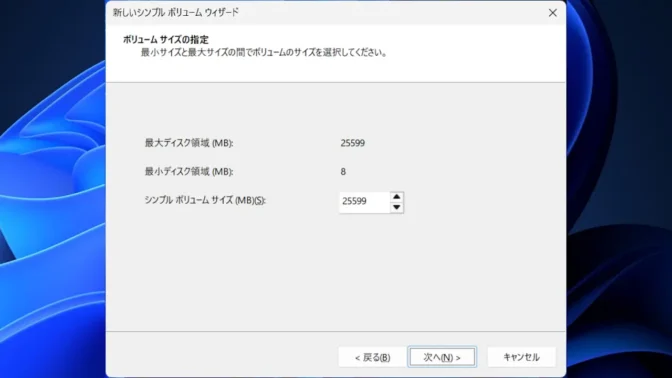Focus the シンプル ボリューム サイズ input field
The height and width of the screenshot is (378, 672).
tap(364, 201)
